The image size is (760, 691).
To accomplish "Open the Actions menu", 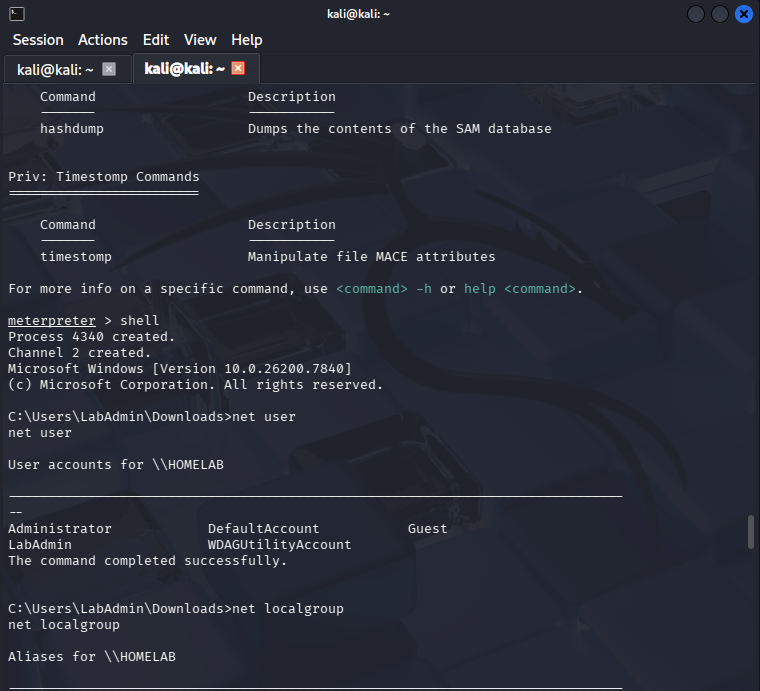I will click(103, 40).
